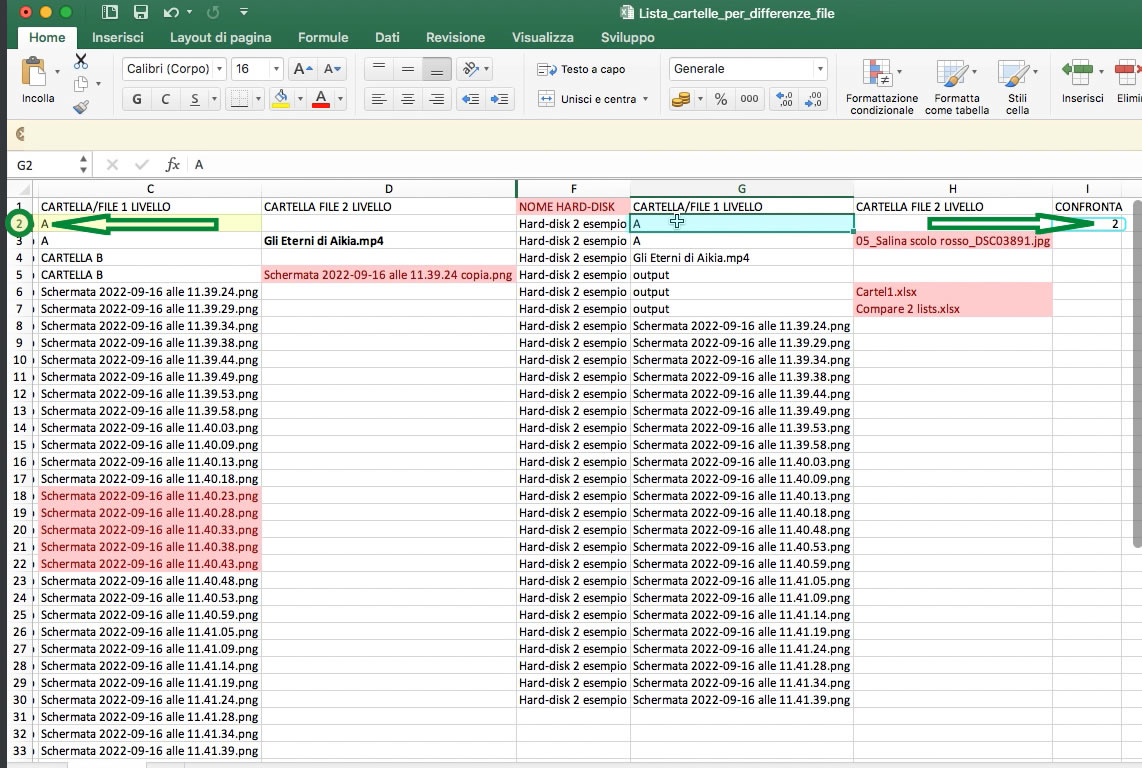
Task: Open Stili cella gallery
Action: pyautogui.click(x=1017, y=87)
